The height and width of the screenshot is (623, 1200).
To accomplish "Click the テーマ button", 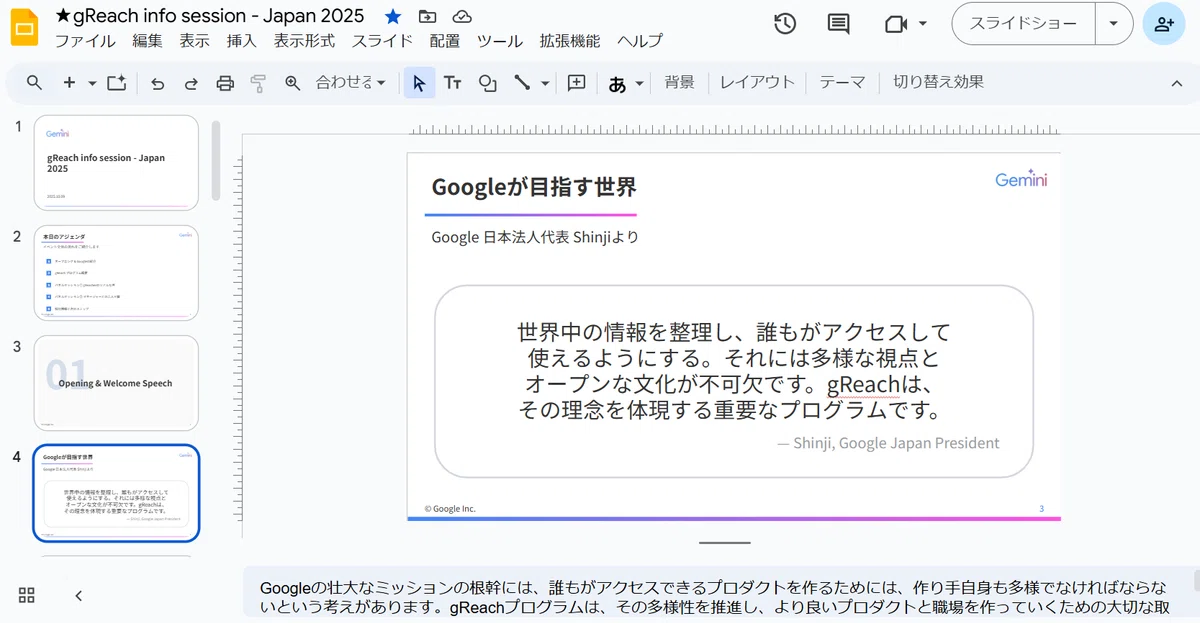I will coord(842,83).
